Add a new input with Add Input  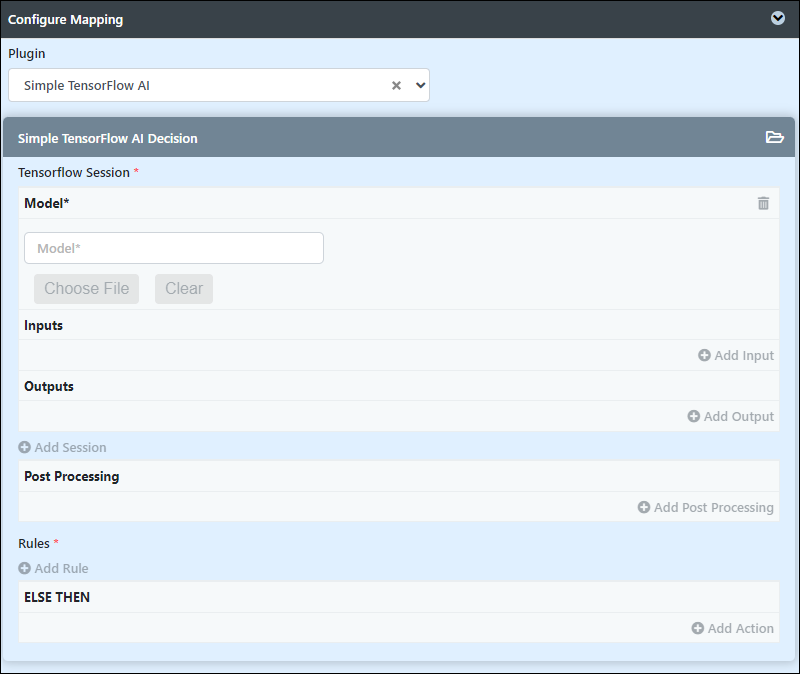pyautogui.click(x=736, y=355)
